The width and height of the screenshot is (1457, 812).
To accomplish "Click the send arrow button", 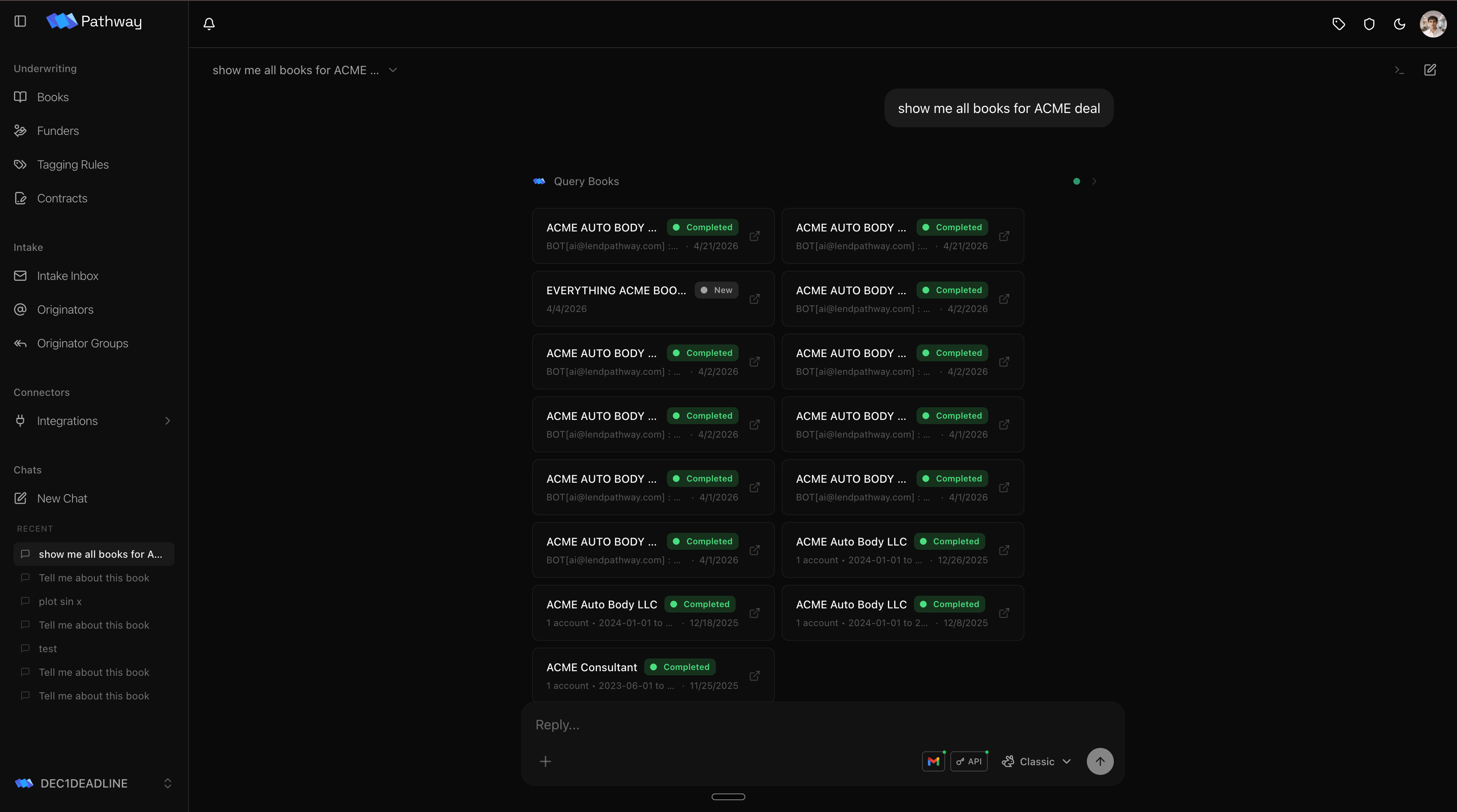I will (1099, 762).
